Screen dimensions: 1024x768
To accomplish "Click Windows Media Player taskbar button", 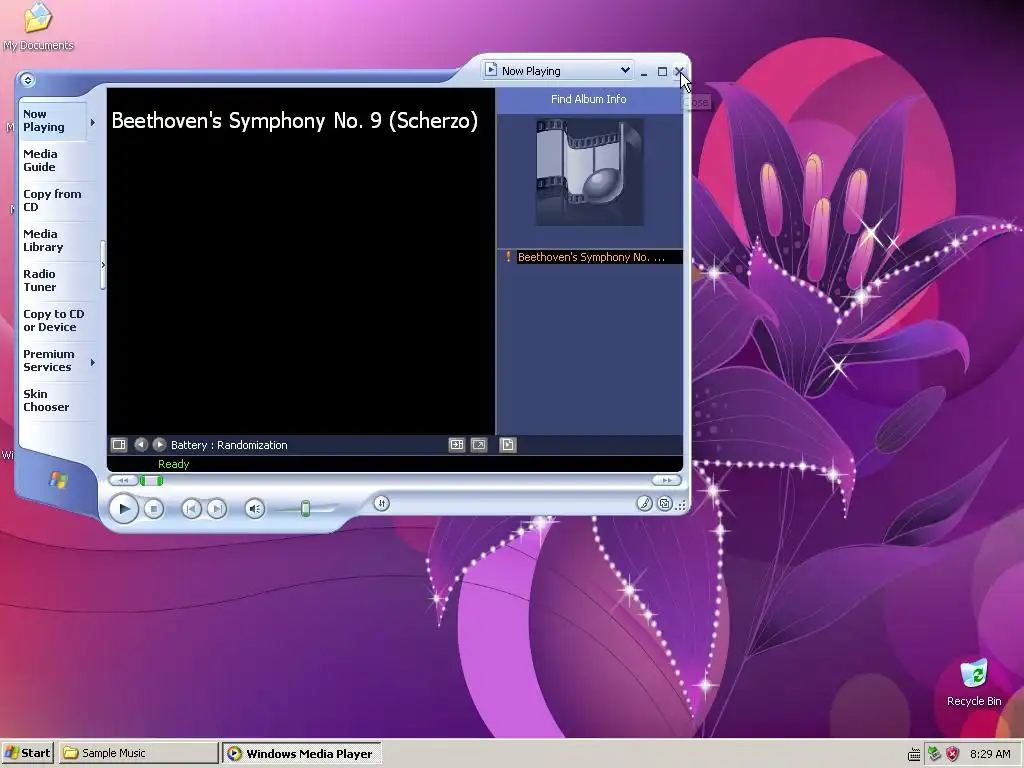I will click(x=302, y=753).
